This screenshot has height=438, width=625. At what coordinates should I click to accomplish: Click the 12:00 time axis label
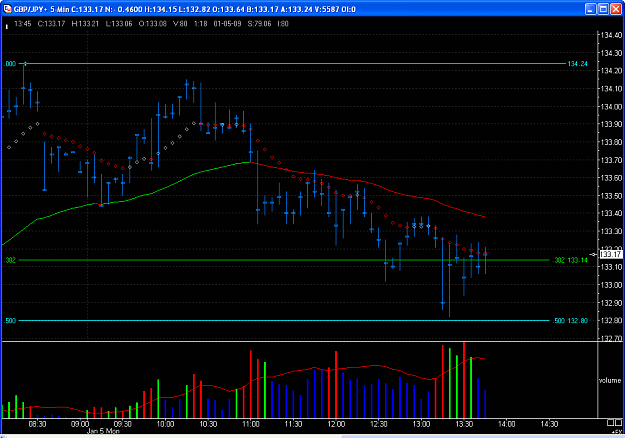(x=336, y=424)
